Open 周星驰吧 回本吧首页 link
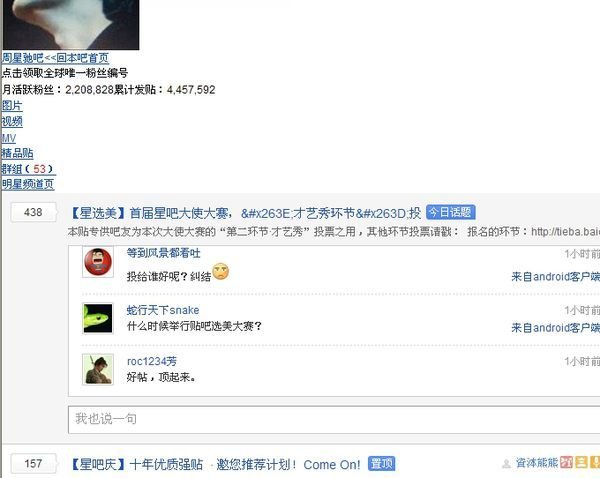The height and width of the screenshot is (478, 600). click(55, 58)
